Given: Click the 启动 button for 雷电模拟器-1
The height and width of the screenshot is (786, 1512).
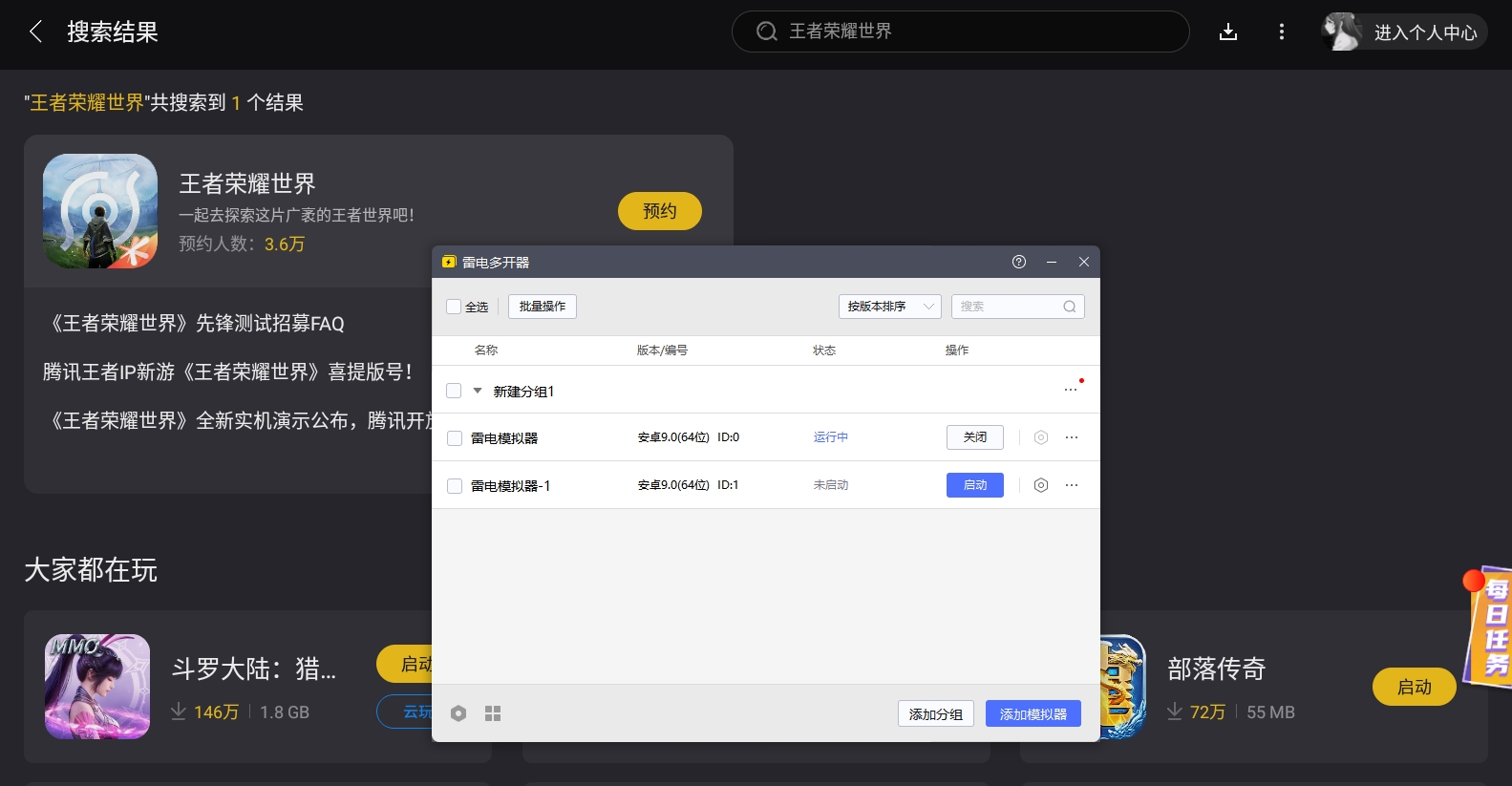Looking at the screenshot, I should [974, 485].
